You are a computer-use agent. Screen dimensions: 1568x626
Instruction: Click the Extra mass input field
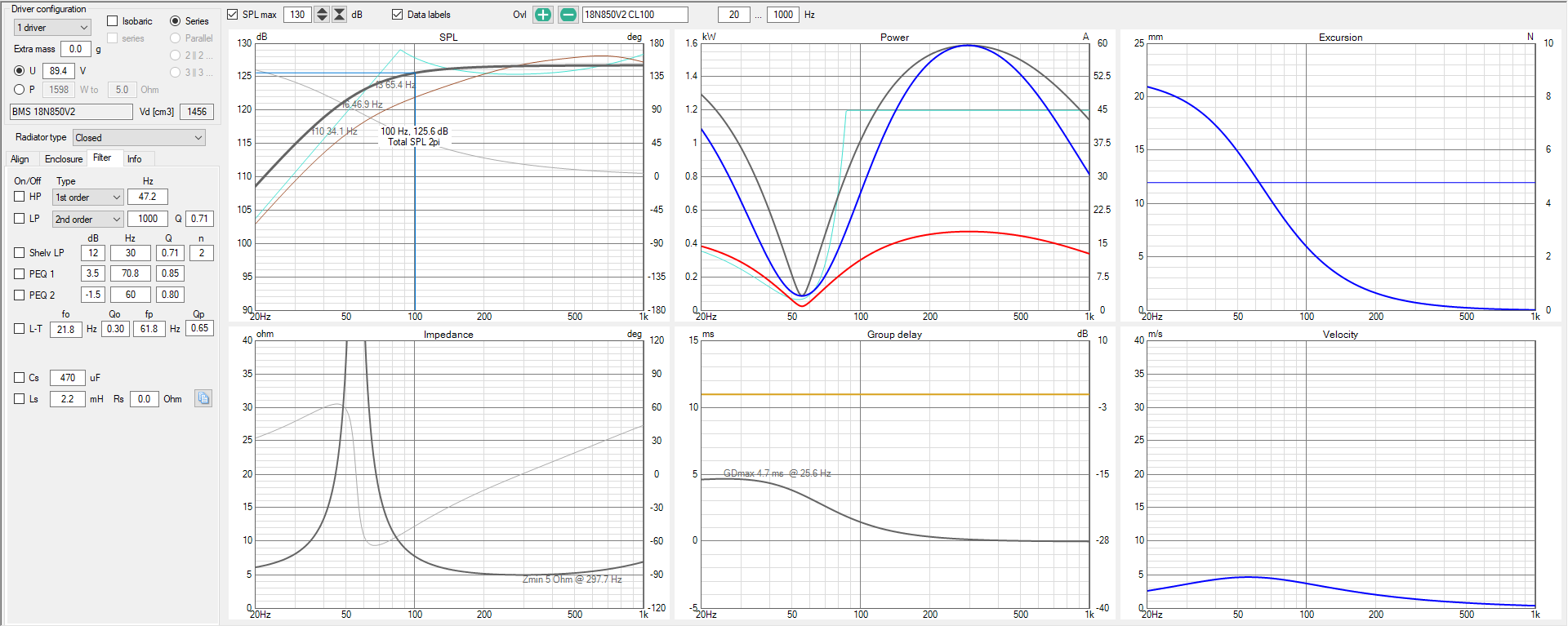click(x=76, y=49)
